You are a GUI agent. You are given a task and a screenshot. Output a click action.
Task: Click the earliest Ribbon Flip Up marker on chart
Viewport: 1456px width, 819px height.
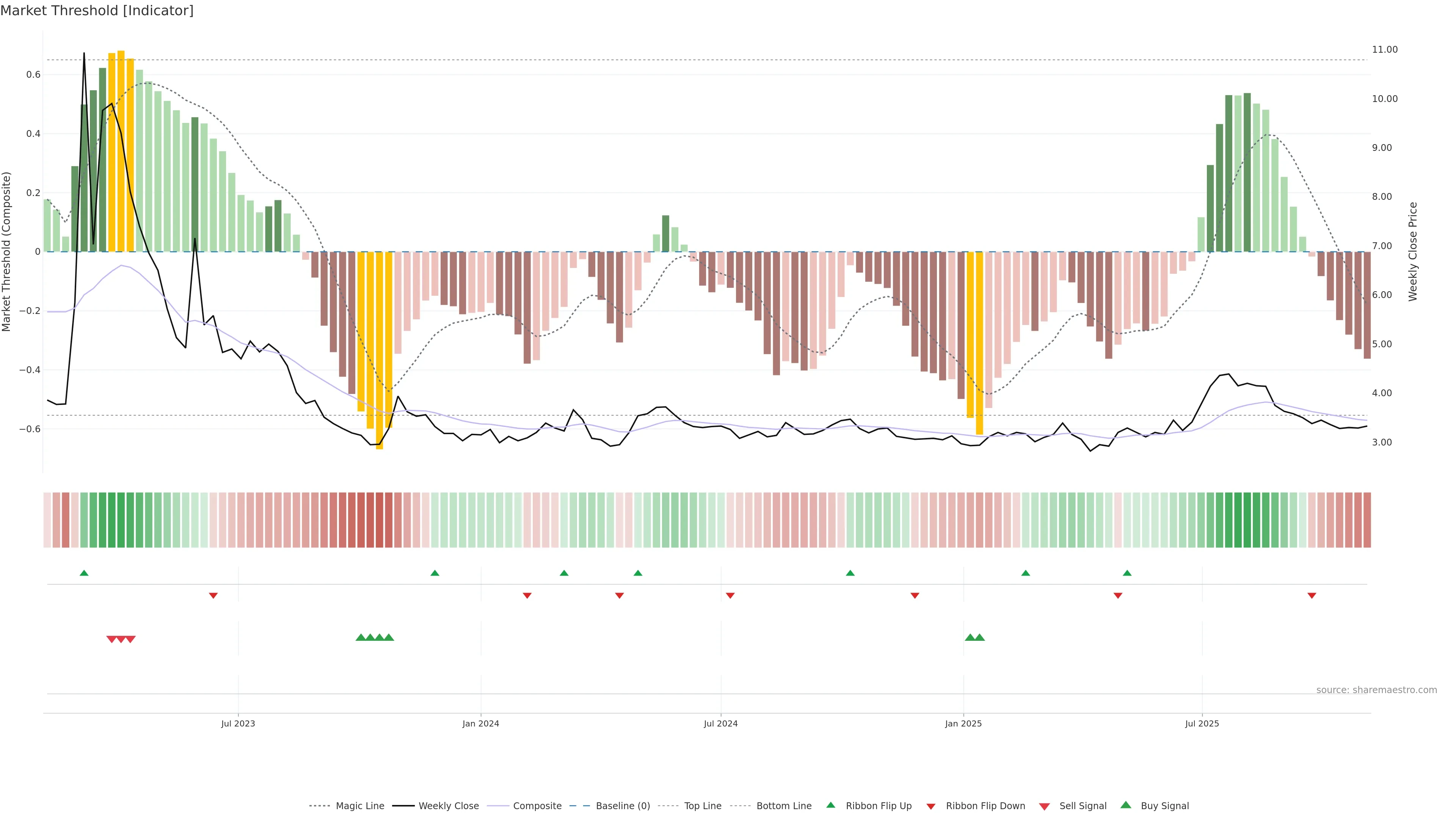84,573
